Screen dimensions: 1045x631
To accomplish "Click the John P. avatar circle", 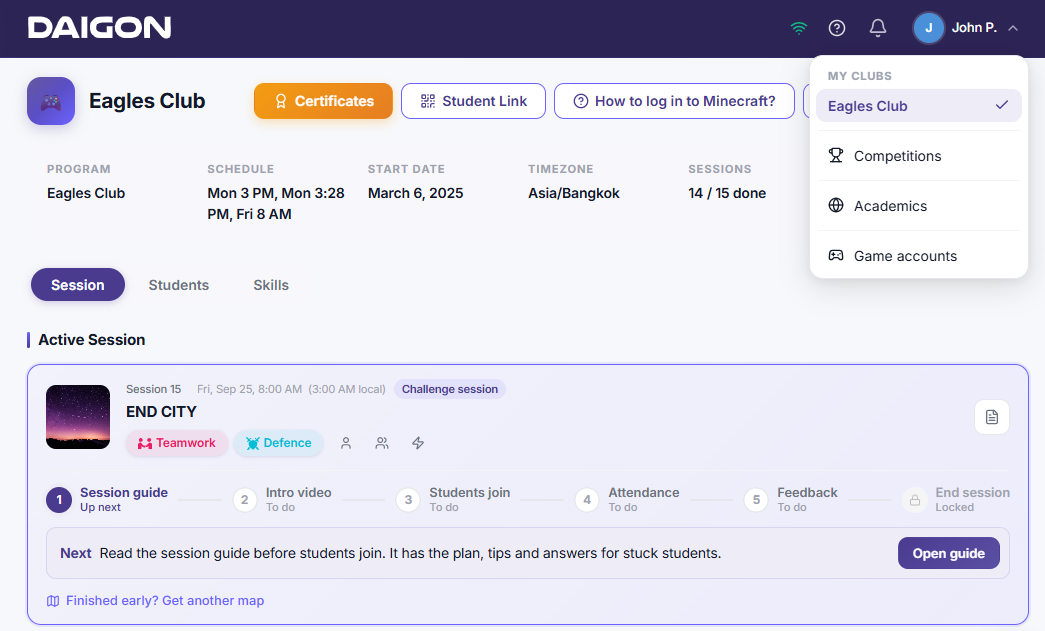I will 928,28.
